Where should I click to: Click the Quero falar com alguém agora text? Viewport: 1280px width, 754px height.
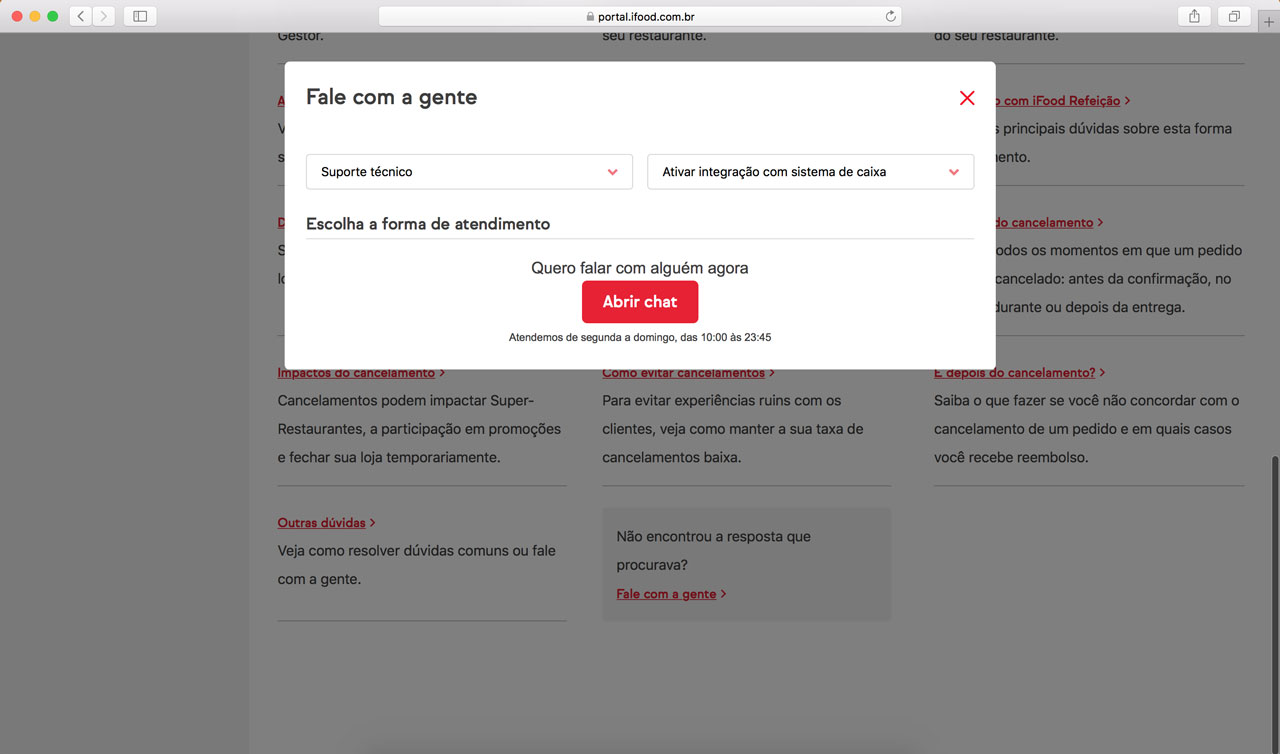click(640, 268)
